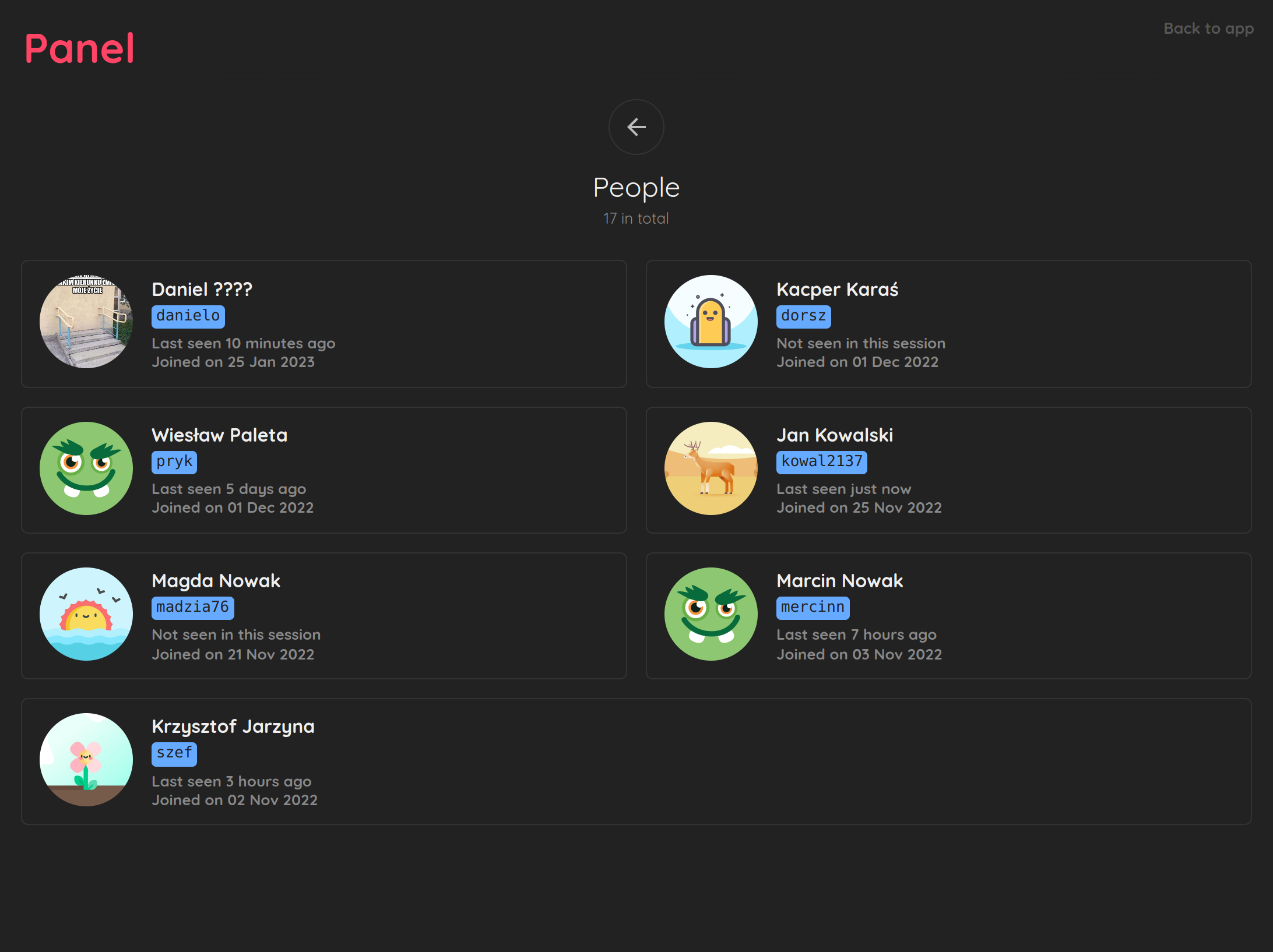Click Krzysztof Jarzyna's pink flower avatar
Screen dimensions: 1273x952
(x=86, y=760)
